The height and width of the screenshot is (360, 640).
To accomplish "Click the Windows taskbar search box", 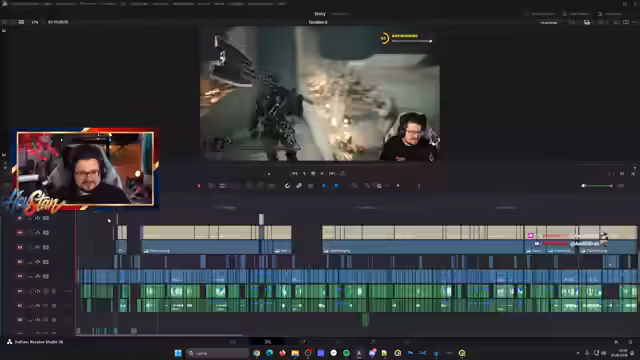I will pyautogui.click(x=218, y=353).
